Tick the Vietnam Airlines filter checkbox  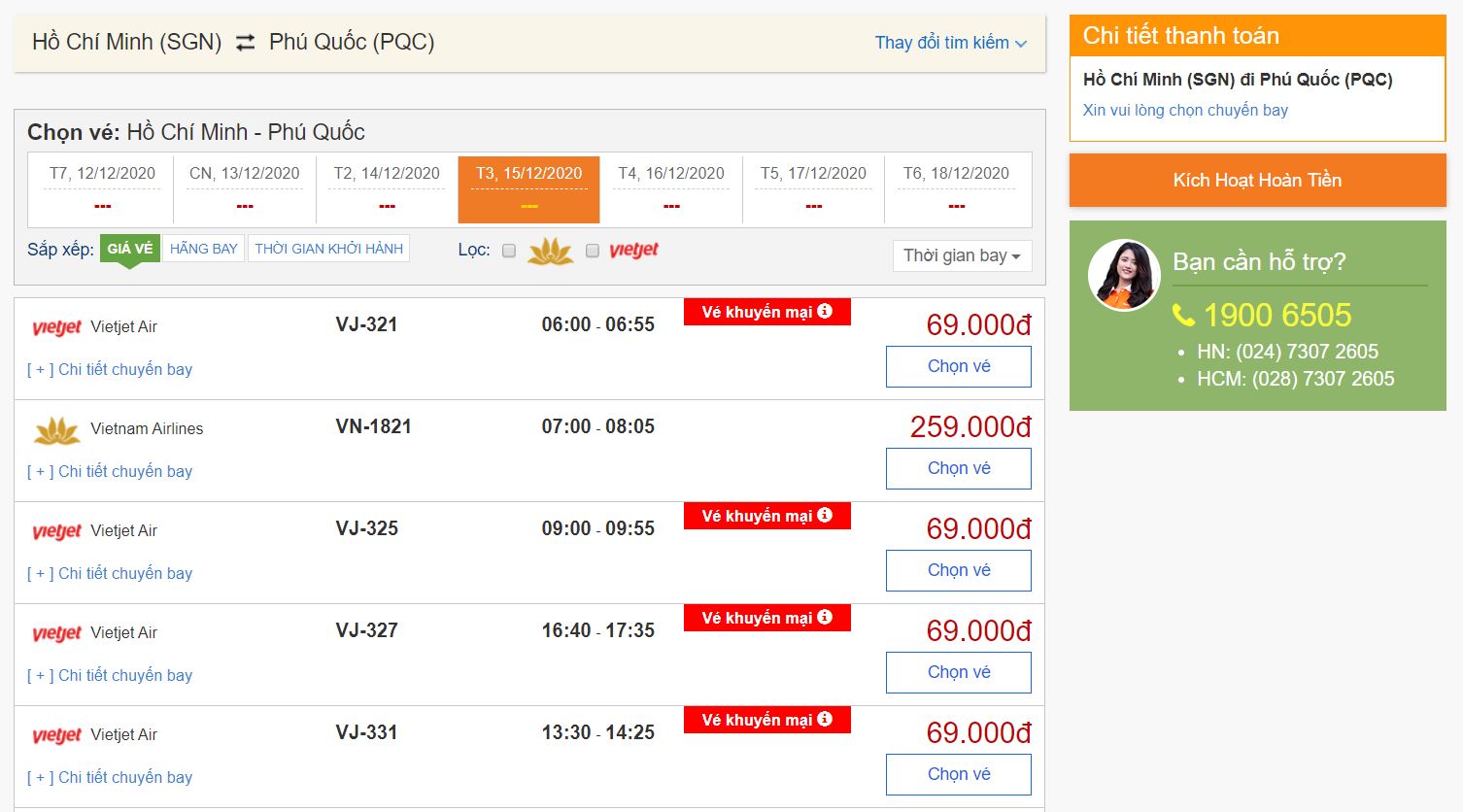pyautogui.click(x=508, y=251)
